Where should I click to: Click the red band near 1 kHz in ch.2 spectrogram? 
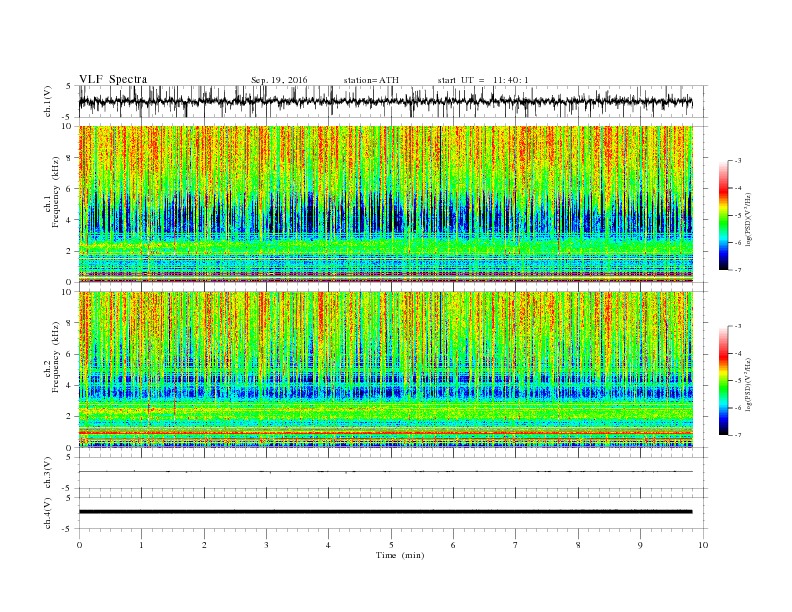point(385,433)
